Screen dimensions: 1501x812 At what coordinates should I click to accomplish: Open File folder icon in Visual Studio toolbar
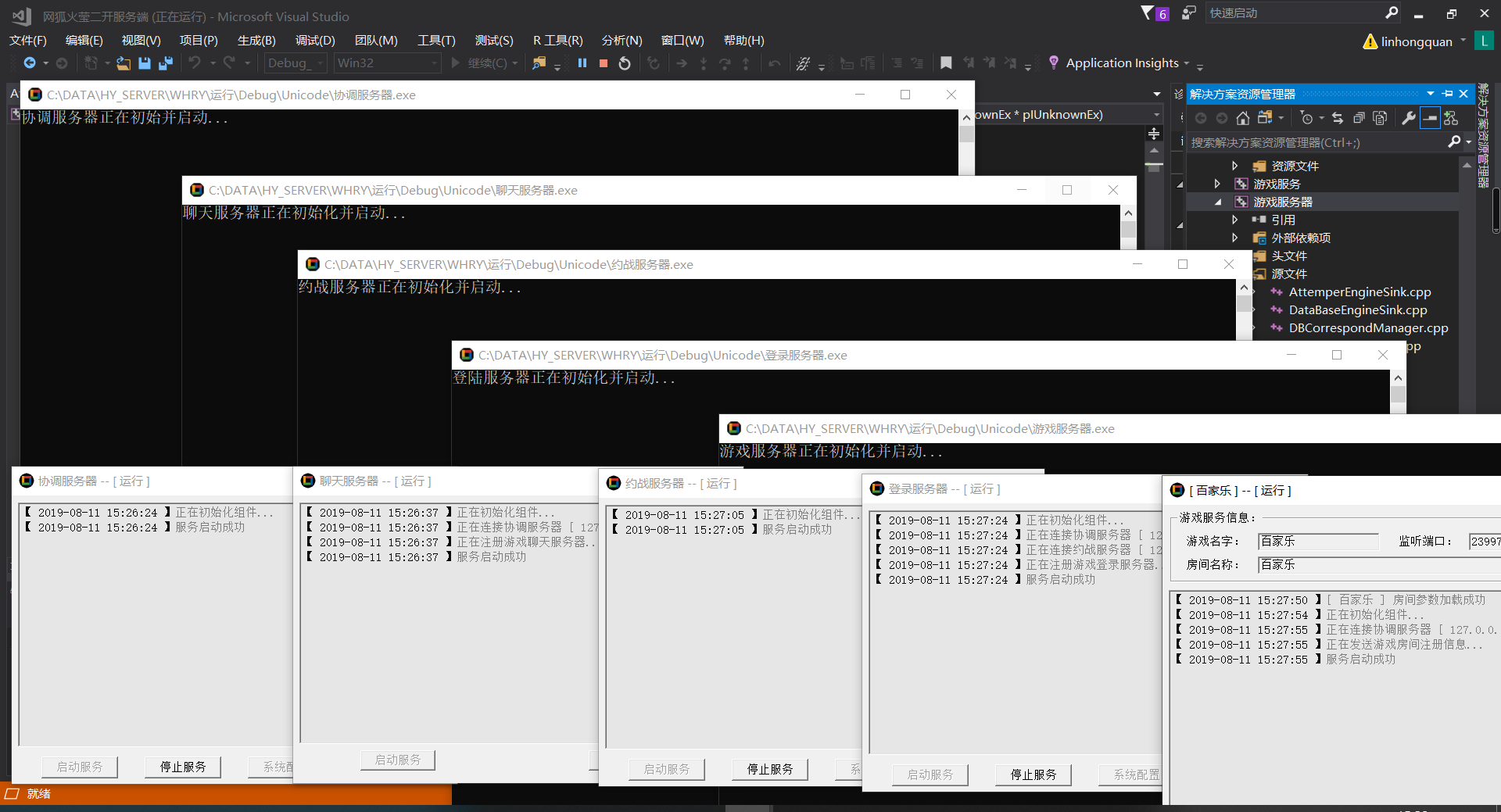coord(123,63)
